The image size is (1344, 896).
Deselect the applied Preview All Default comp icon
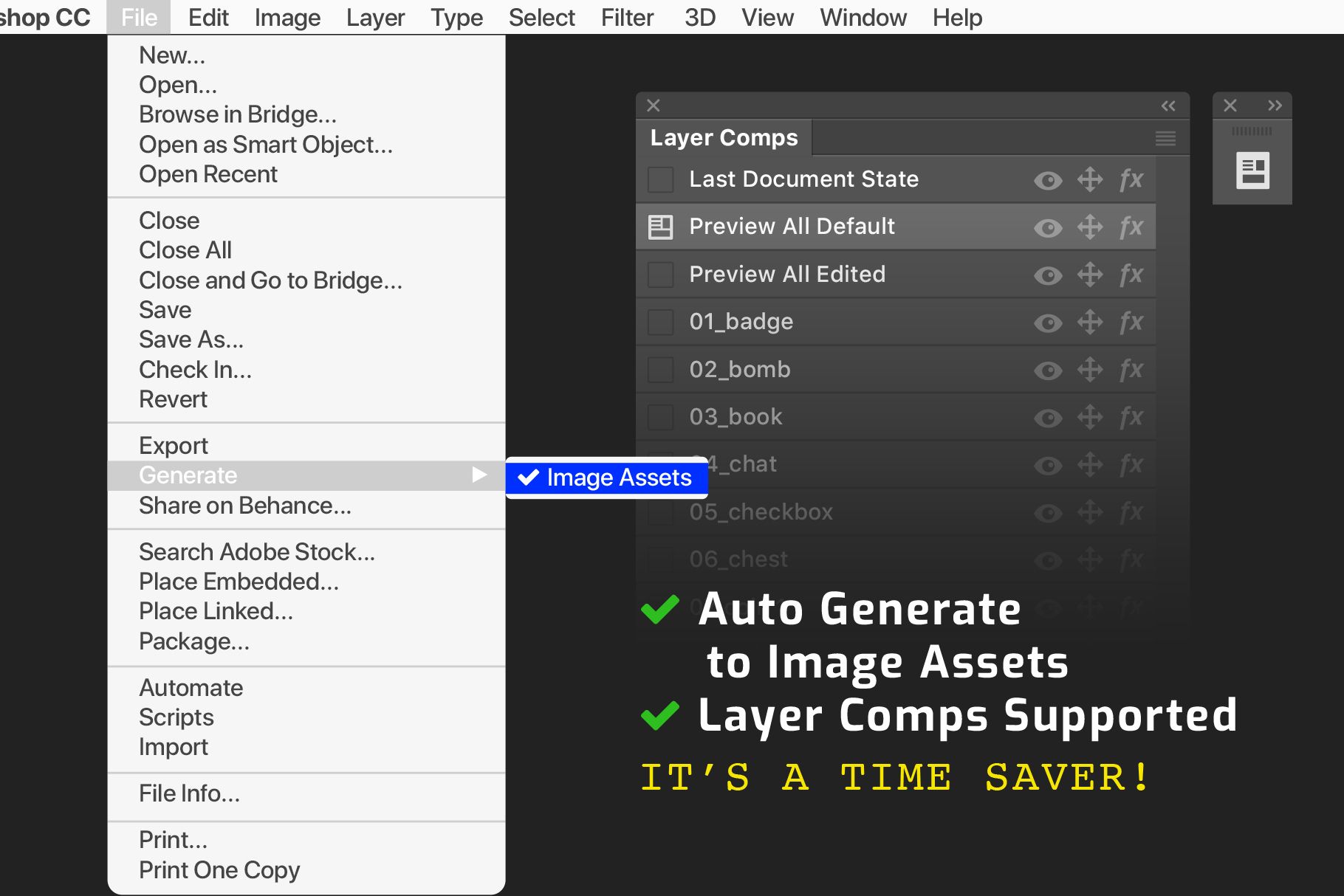[660, 227]
